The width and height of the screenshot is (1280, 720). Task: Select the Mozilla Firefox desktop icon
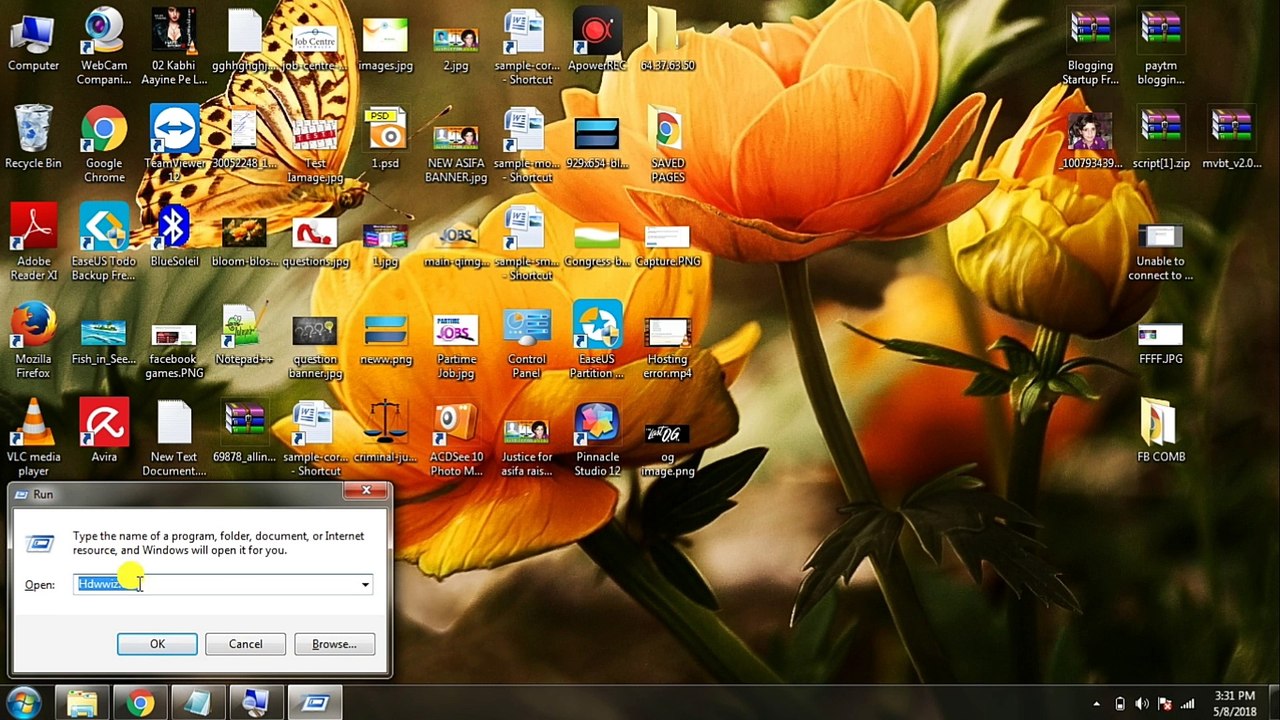[x=33, y=340]
